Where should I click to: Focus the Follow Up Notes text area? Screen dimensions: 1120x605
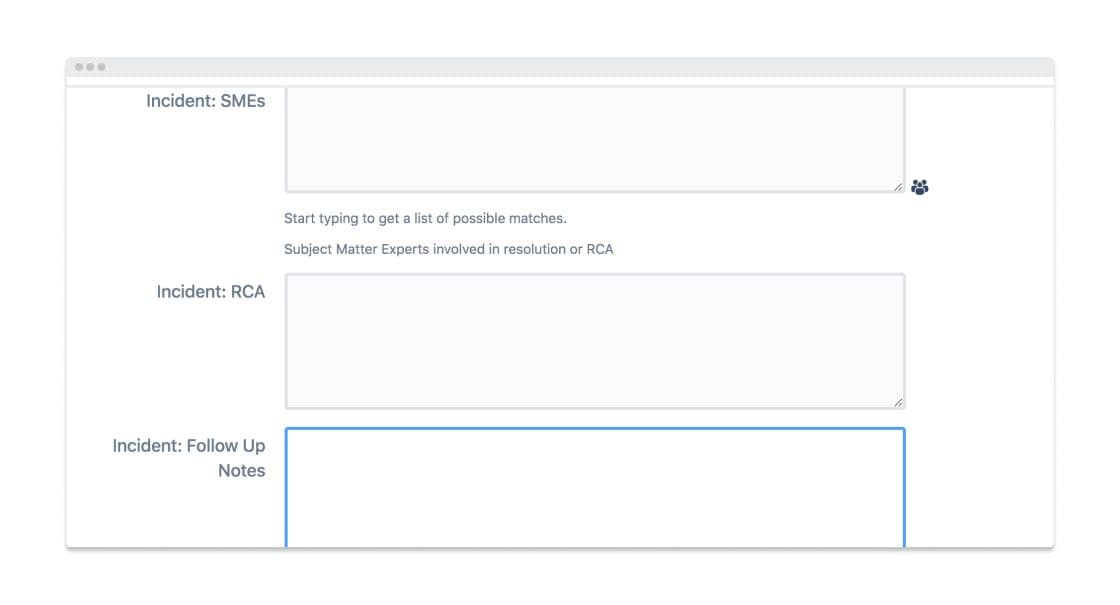coord(594,490)
